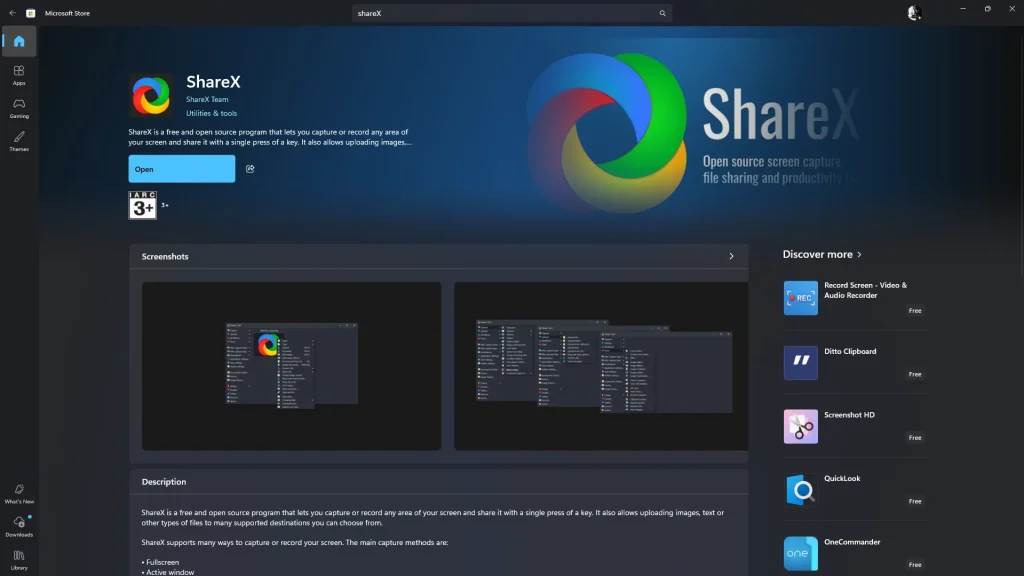This screenshot has height=576, width=1024.
Task: Go back with the back arrow
Action: click(12, 13)
